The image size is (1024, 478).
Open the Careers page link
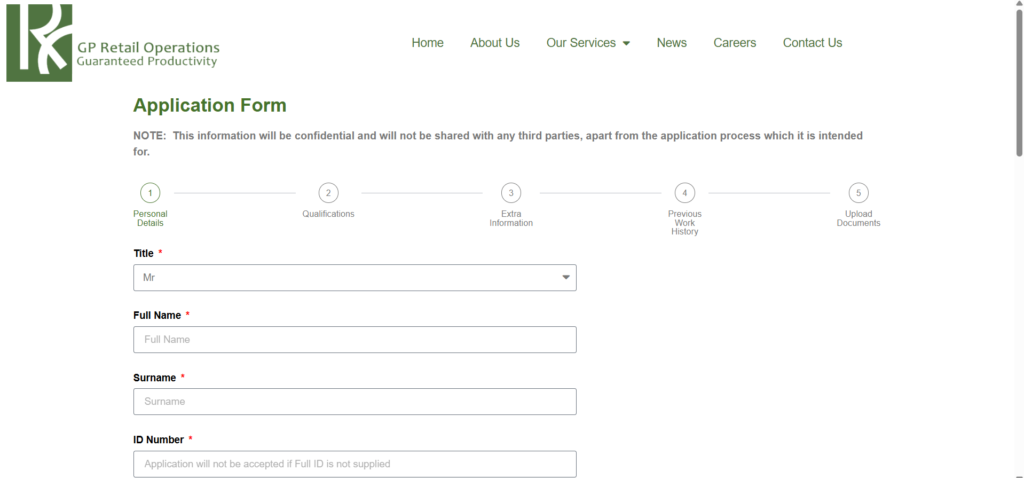point(734,43)
